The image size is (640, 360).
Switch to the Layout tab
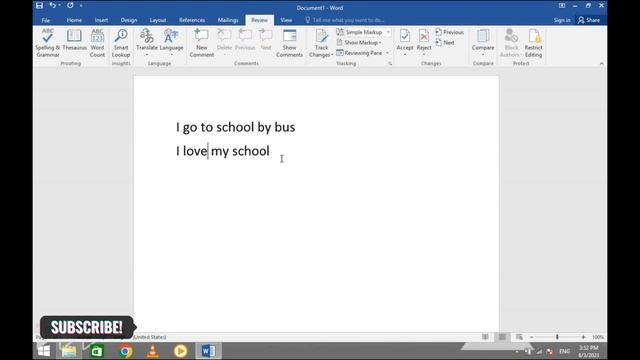pyautogui.click(x=158, y=20)
